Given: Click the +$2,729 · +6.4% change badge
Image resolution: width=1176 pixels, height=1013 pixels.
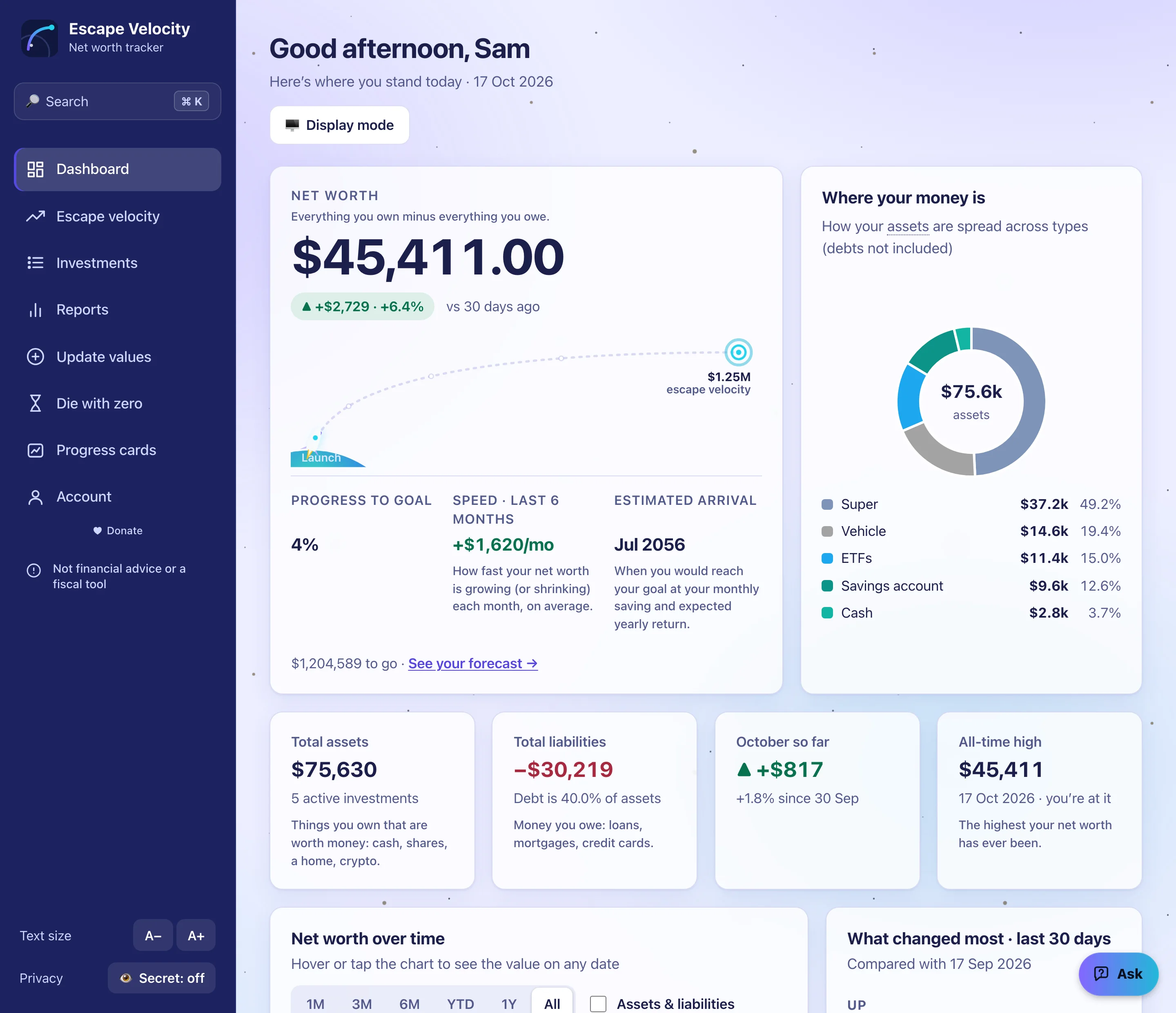Looking at the screenshot, I should click(363, 307).
